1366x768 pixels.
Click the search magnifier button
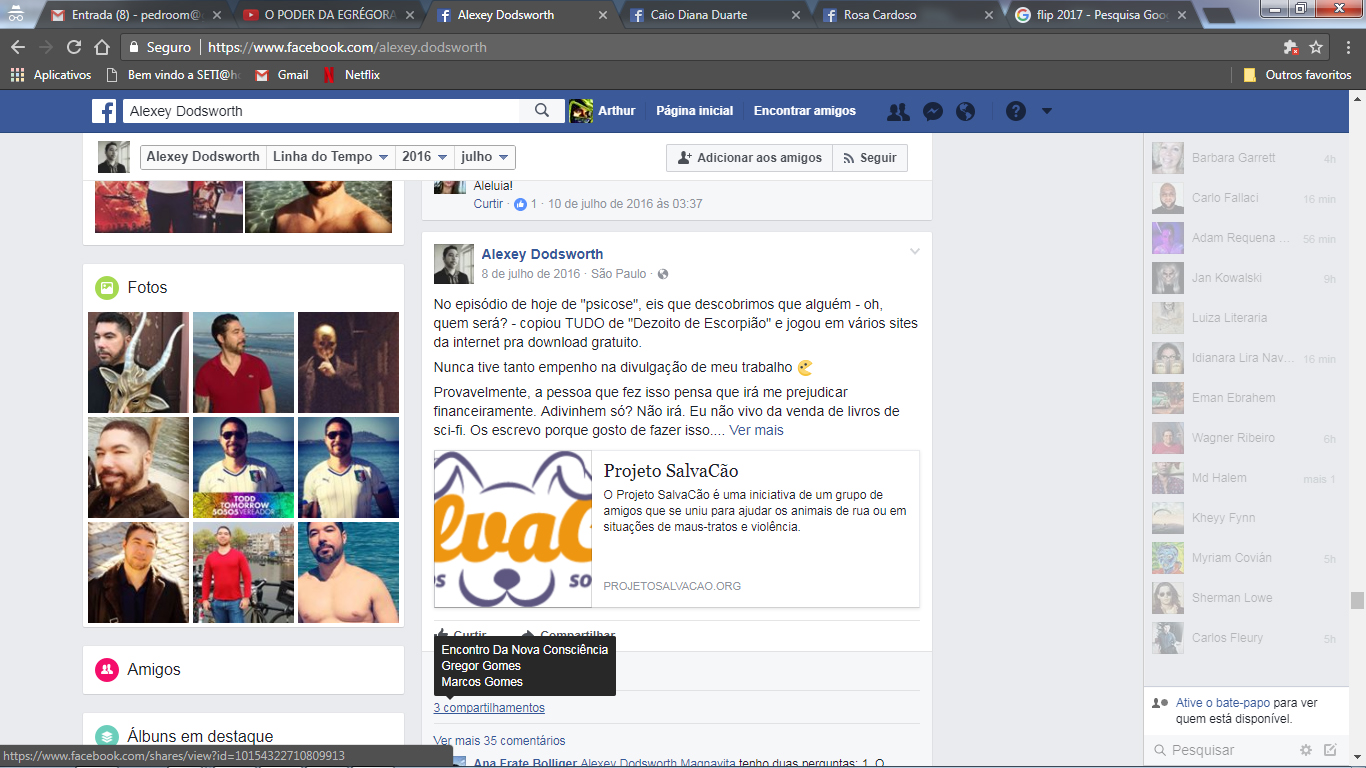(542, 111)
